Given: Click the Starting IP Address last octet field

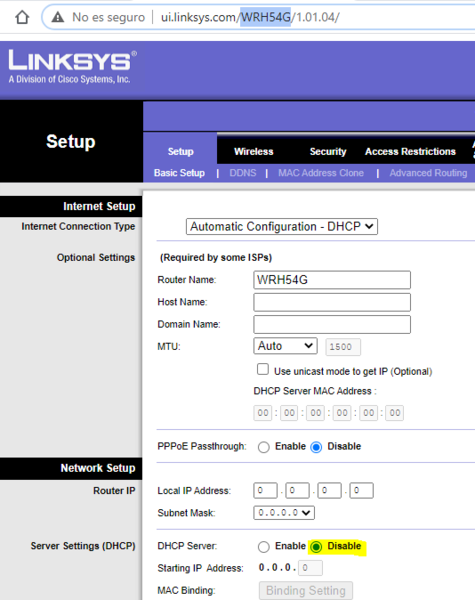Looking at the screenshot, I should [310, 568].
